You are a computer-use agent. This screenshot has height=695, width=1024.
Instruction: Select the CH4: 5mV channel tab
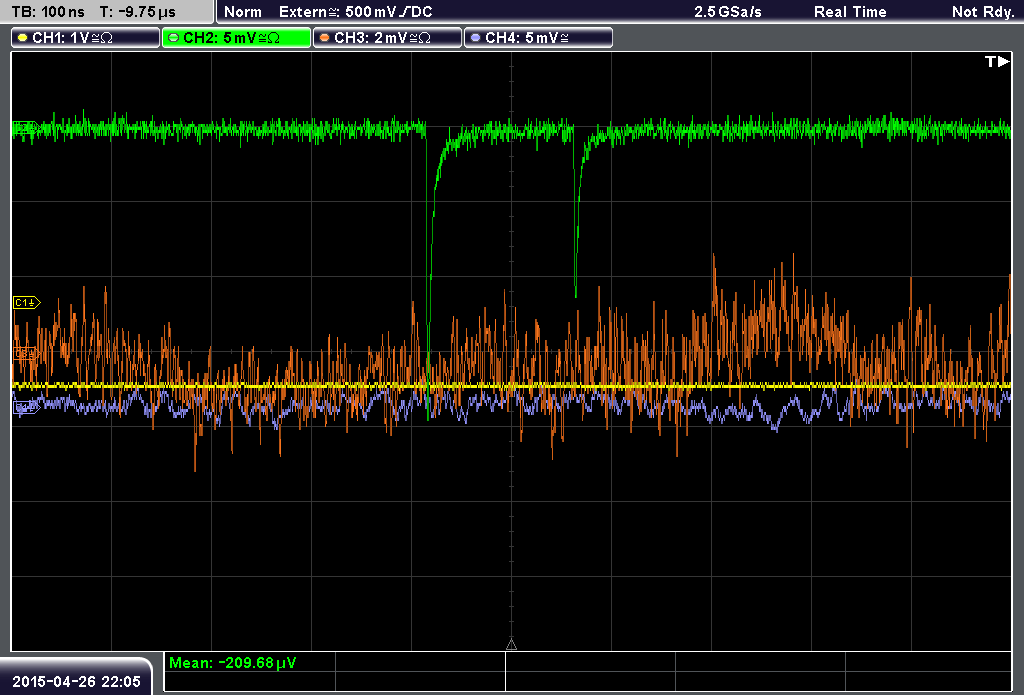pos(538,38)
